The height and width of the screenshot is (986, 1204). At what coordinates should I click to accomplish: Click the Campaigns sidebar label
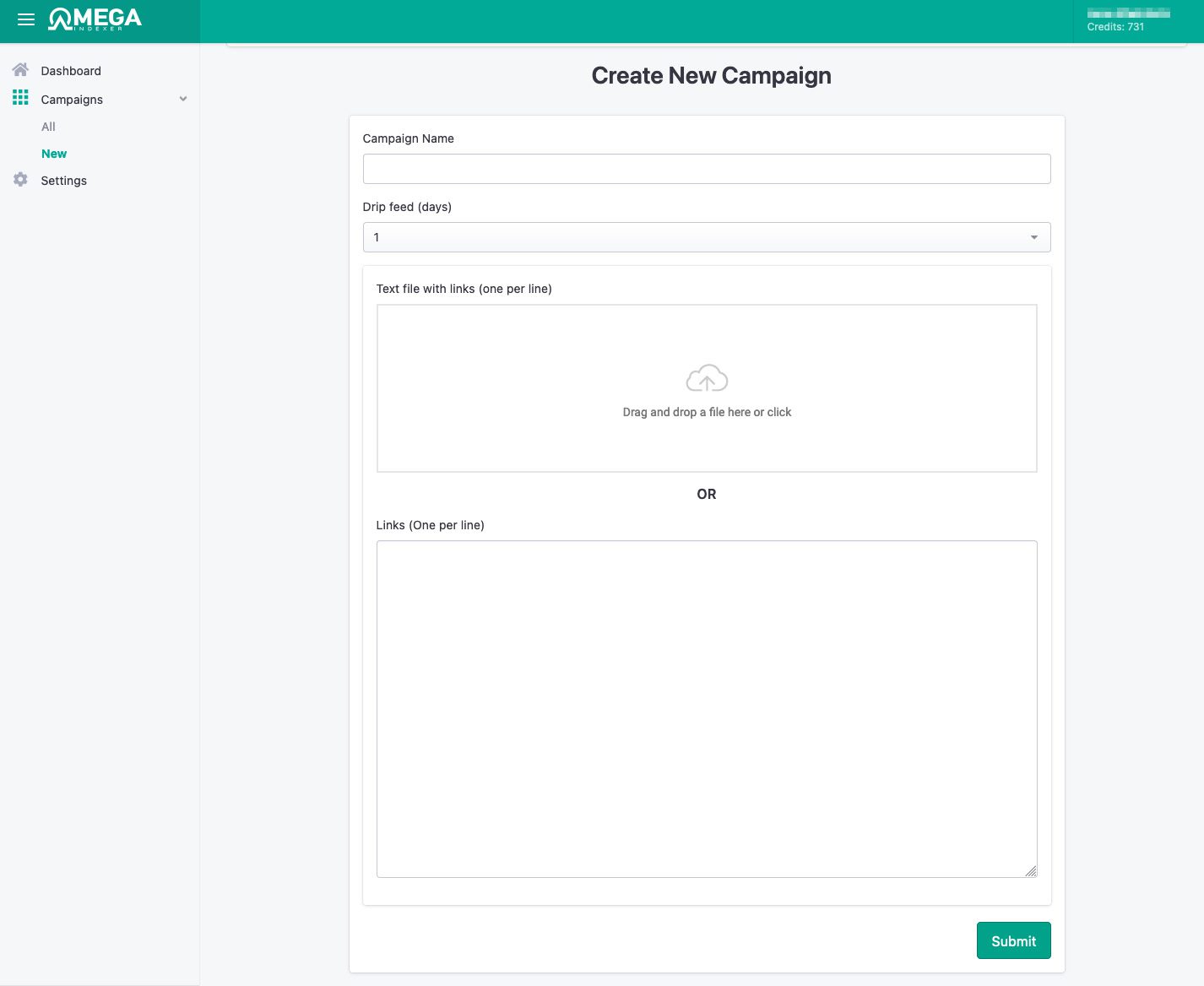click(72, 100)
